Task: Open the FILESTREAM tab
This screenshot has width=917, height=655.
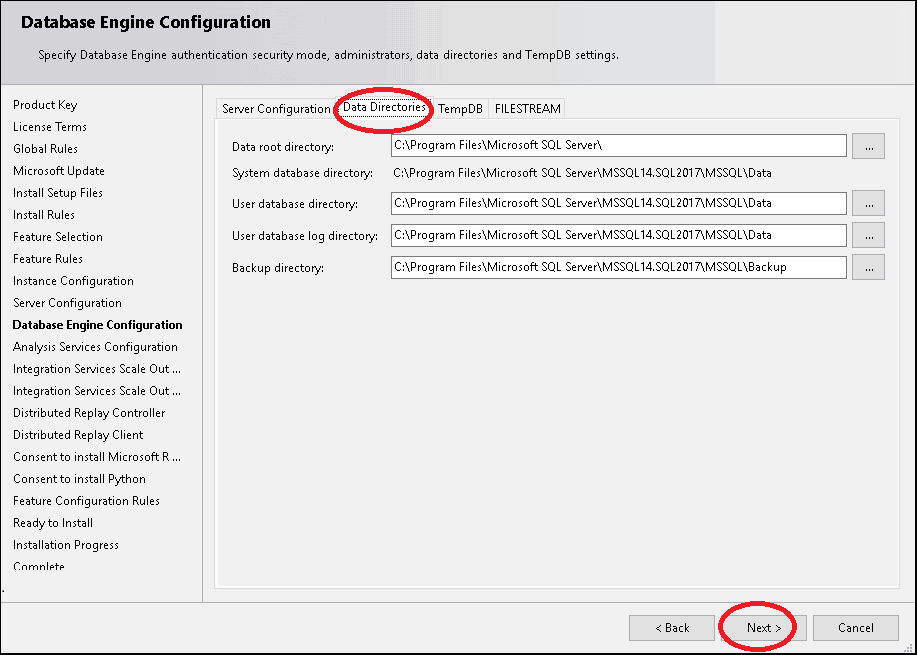Action: 527,109
